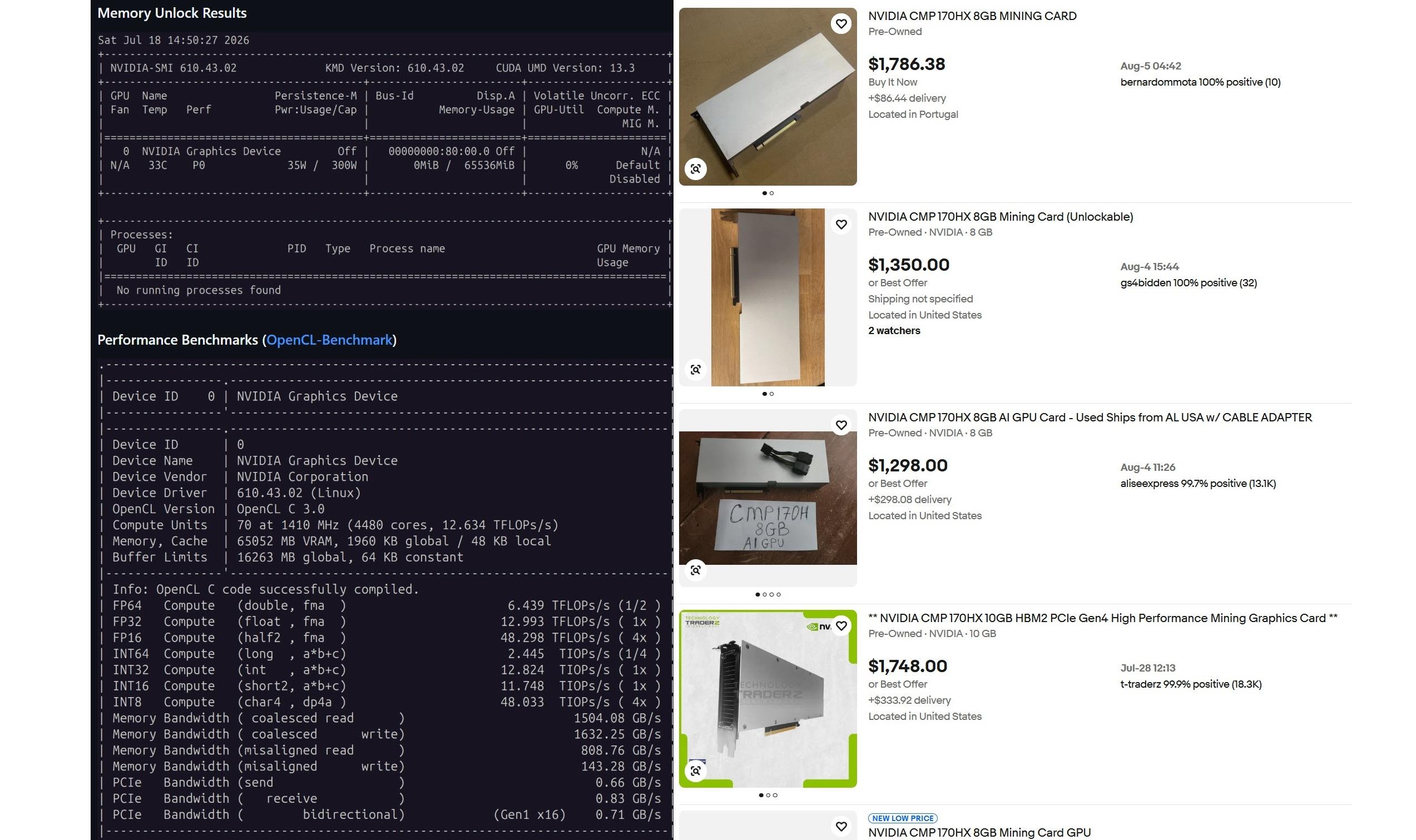Select seller t-traderz 99.9% positive (18.3K)

click(1191, 684)
